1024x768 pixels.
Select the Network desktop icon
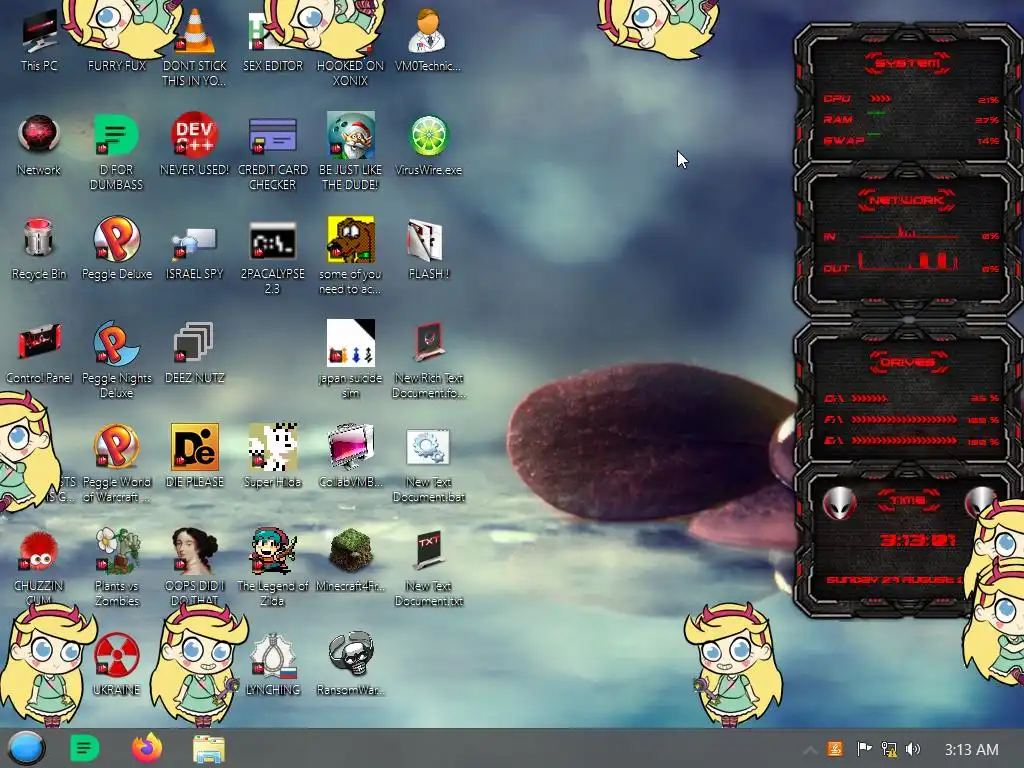tap(39, 145)
